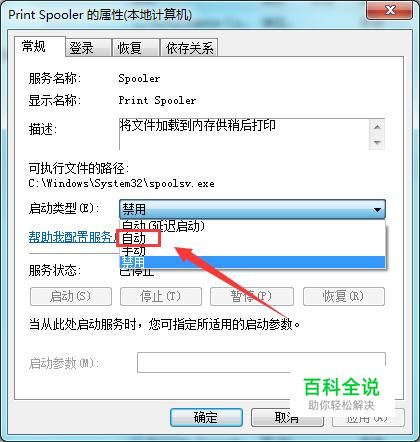Click the 帮助我配置服务 help link
420x442 pixels.
pos(74,237)
